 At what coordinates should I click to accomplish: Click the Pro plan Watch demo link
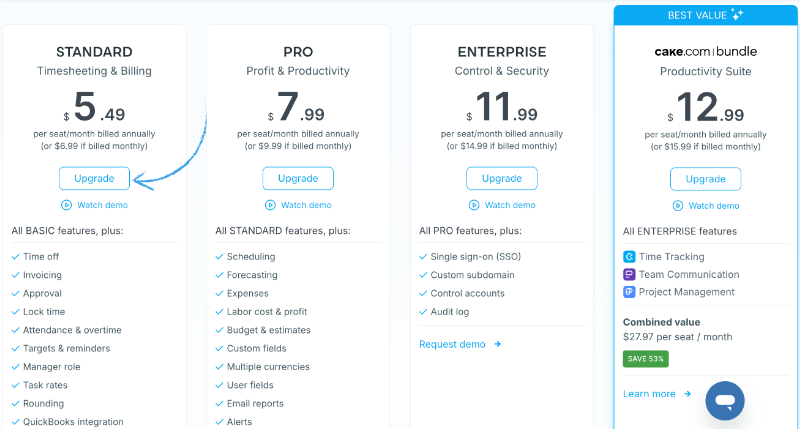coord(306,205)
